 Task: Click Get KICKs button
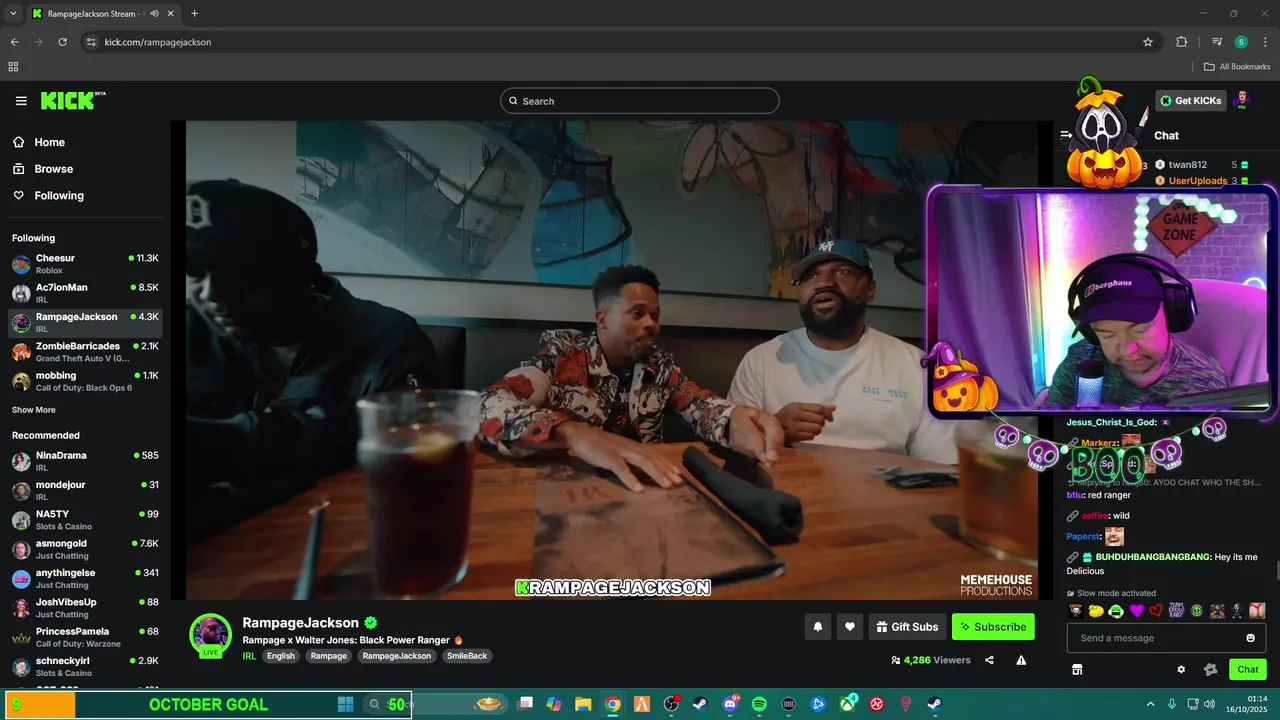coord(1191,100)
